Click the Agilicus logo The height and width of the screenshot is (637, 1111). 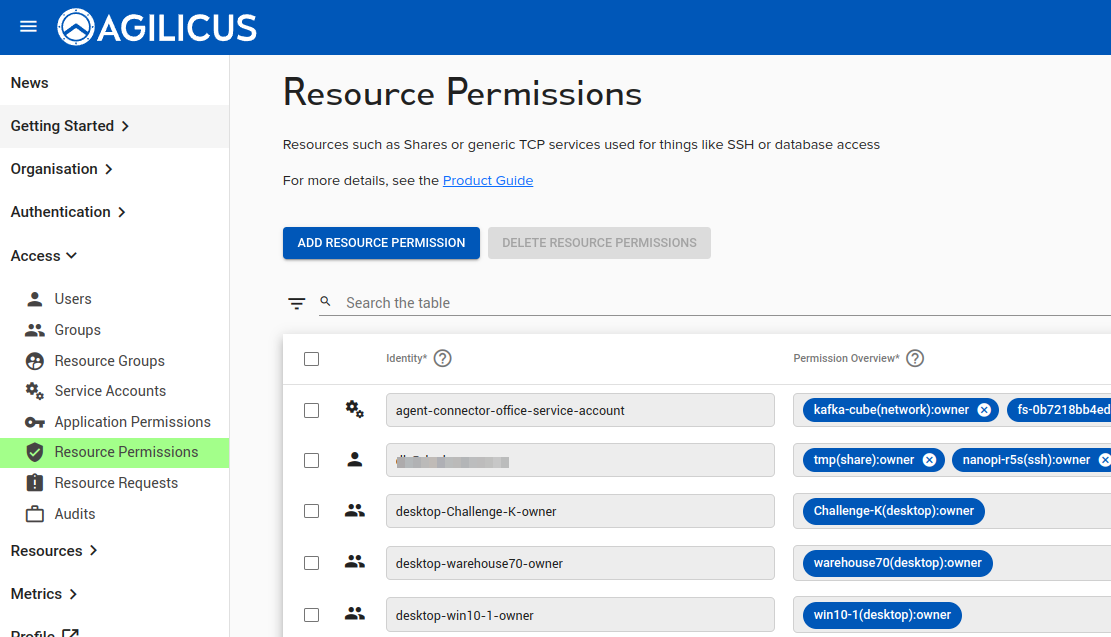[x=158, y=27]
